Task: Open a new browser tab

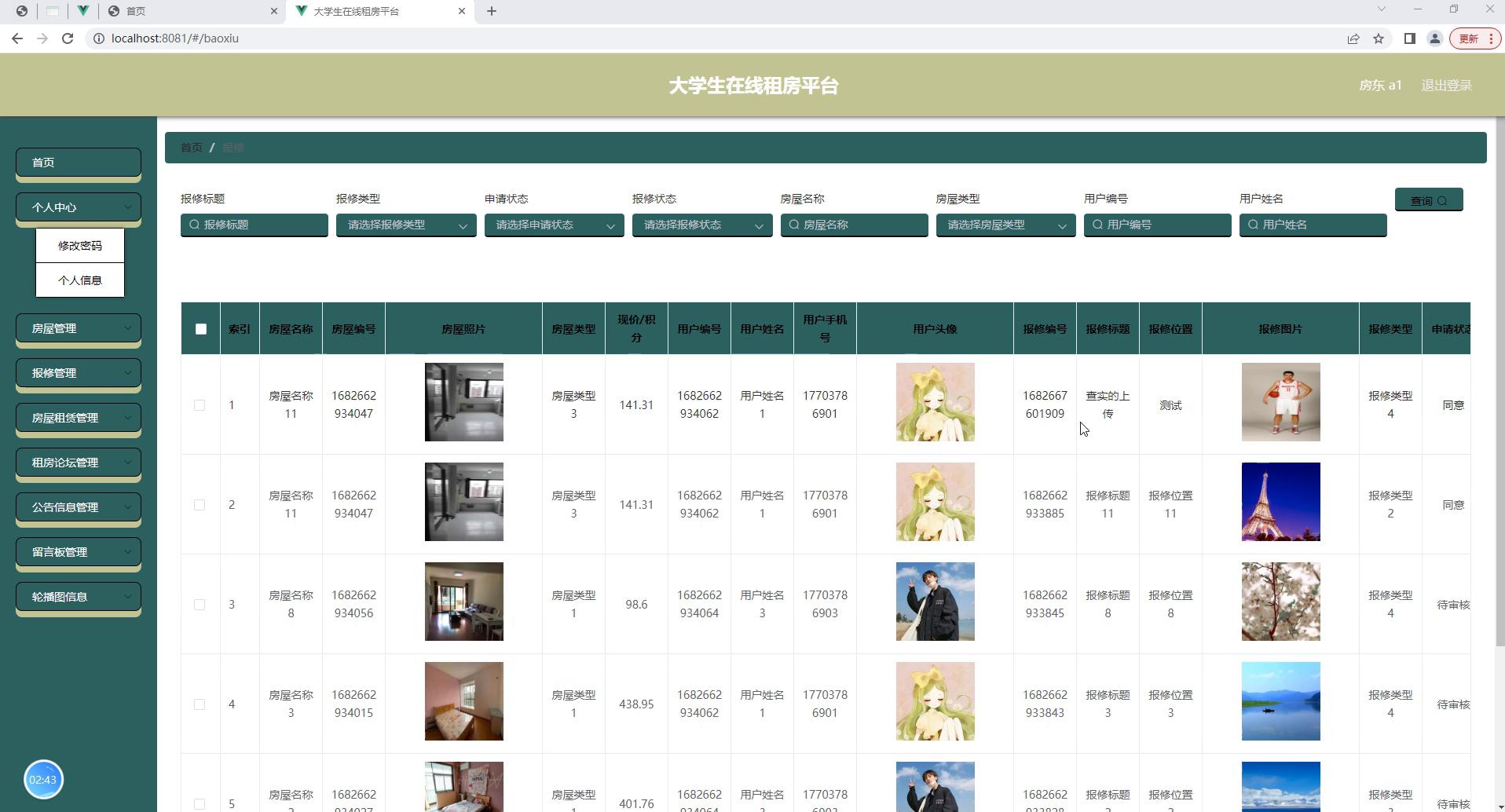Action: point(492,11)
